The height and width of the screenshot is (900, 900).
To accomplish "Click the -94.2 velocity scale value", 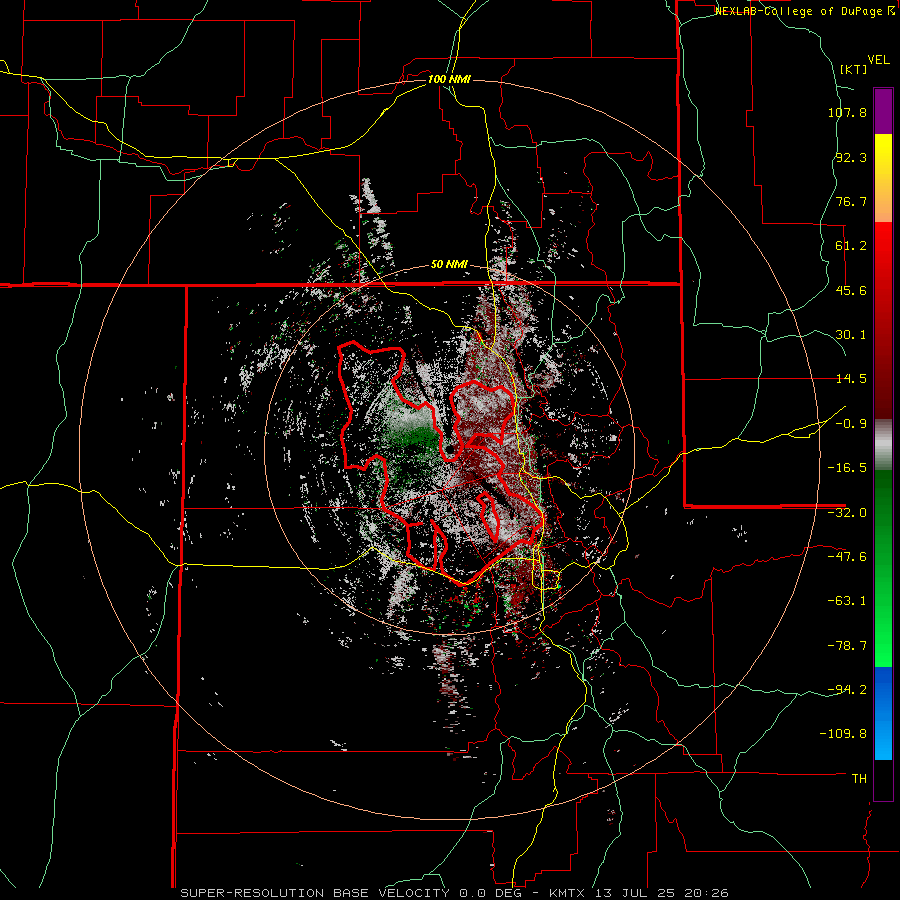I will [847, 690].
